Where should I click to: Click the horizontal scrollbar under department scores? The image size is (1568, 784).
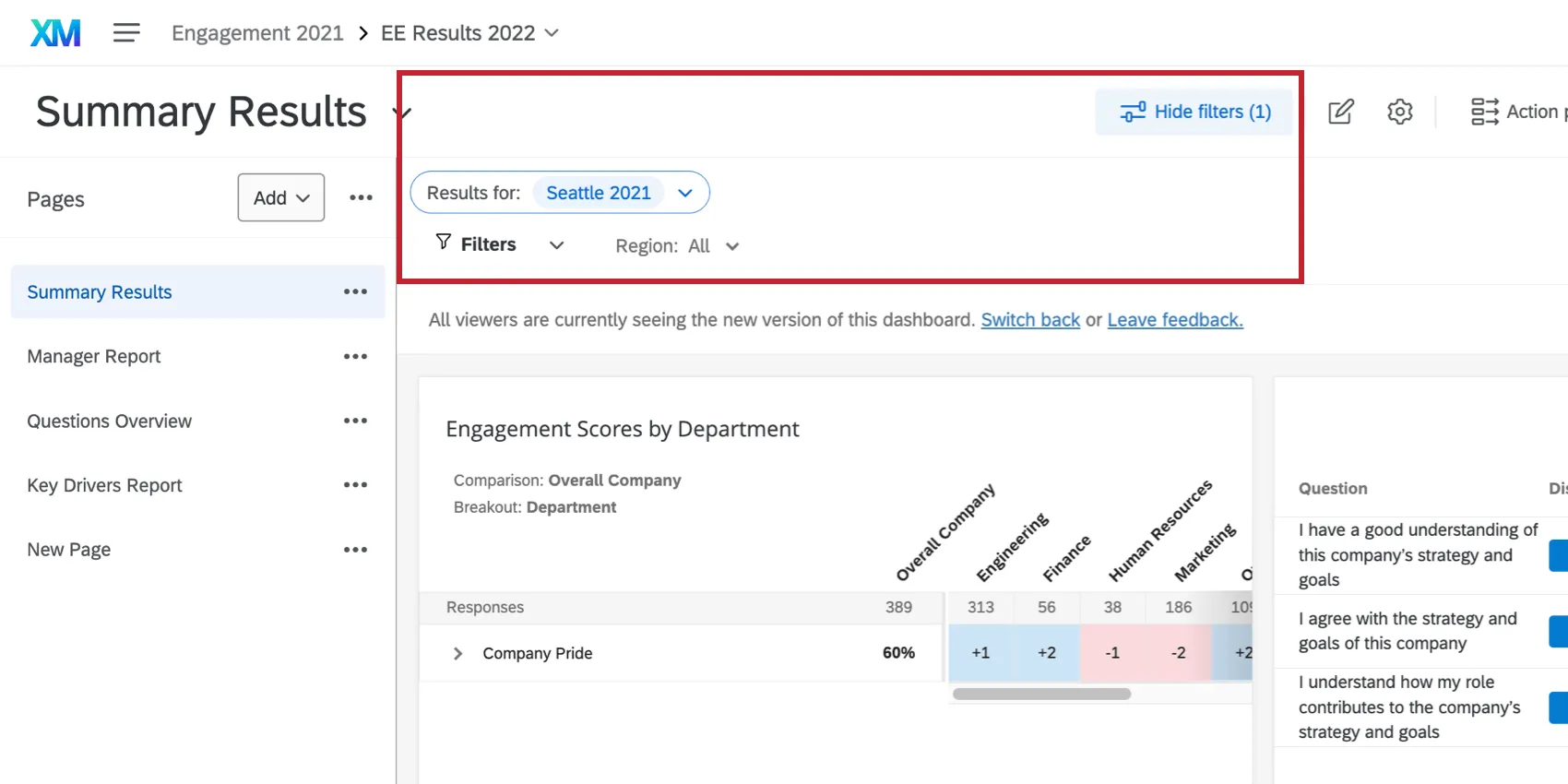point(1041,694)
